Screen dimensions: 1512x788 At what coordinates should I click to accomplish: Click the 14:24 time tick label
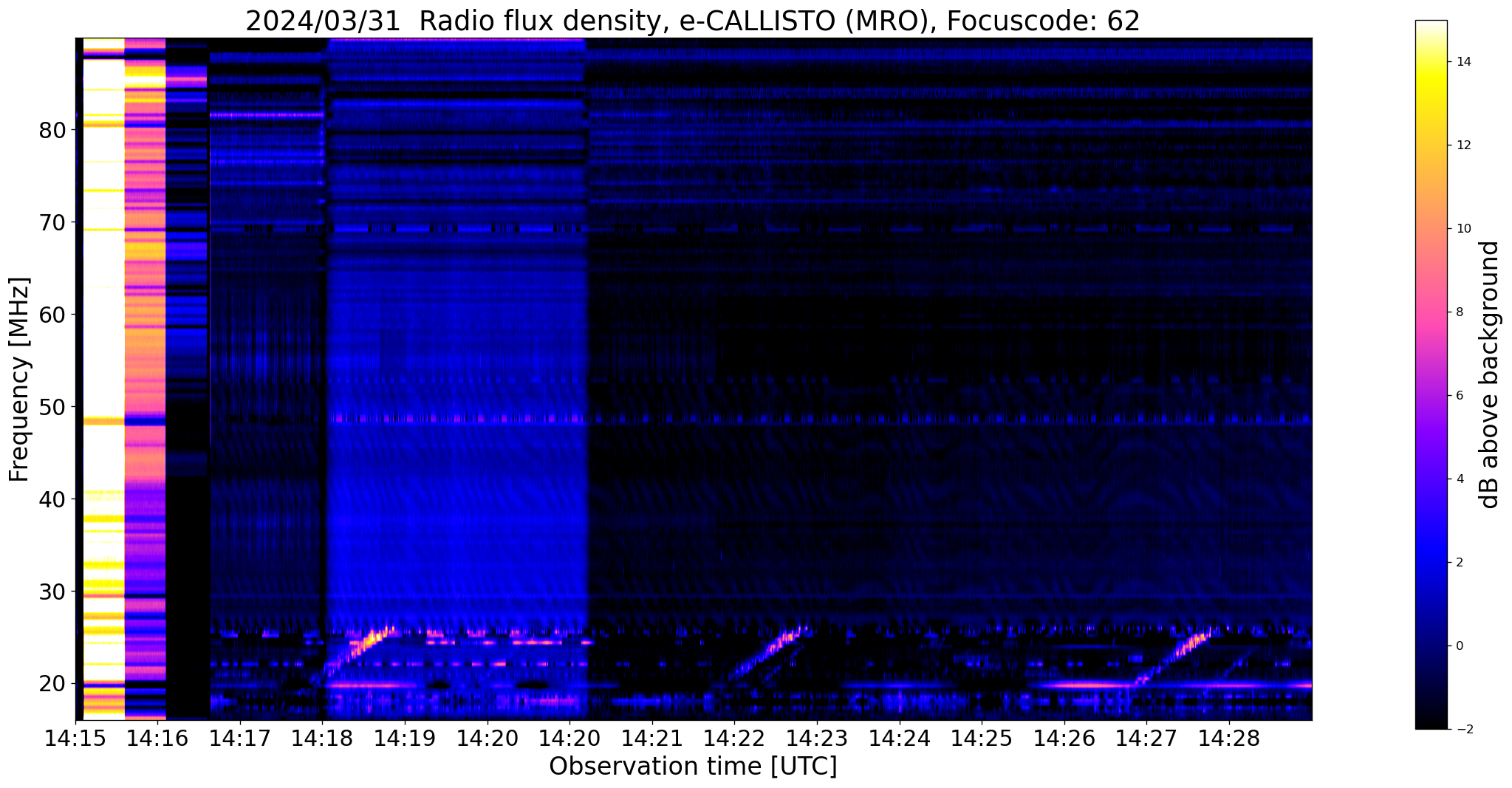coord(899,739)
